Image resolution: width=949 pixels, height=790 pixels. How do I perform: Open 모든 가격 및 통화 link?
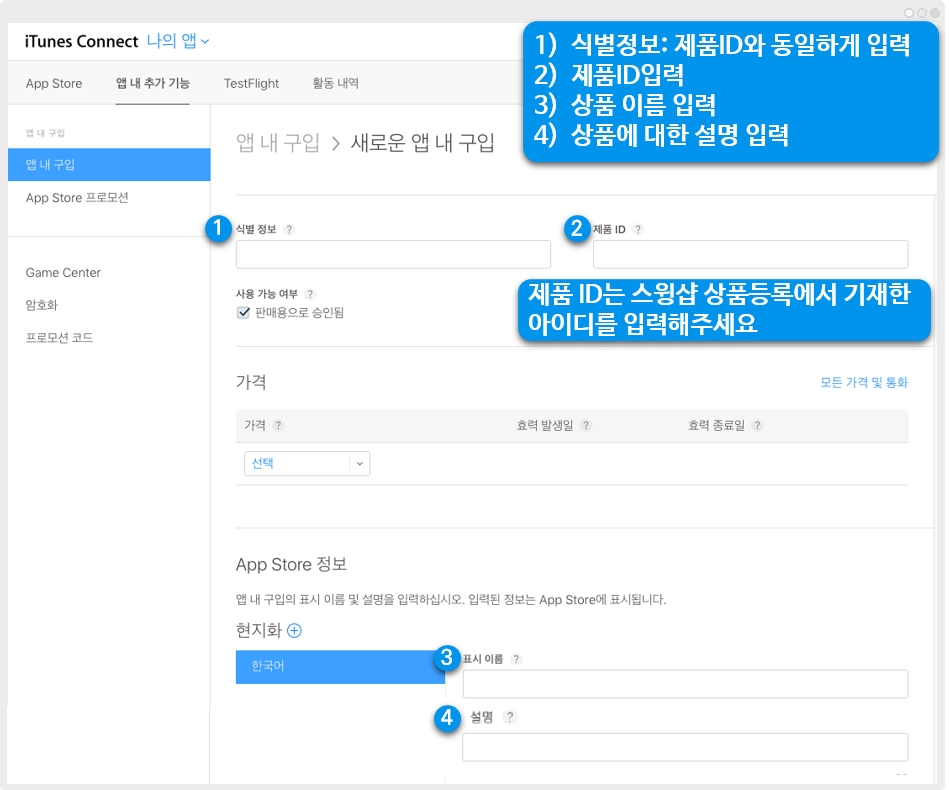point(864,383)
